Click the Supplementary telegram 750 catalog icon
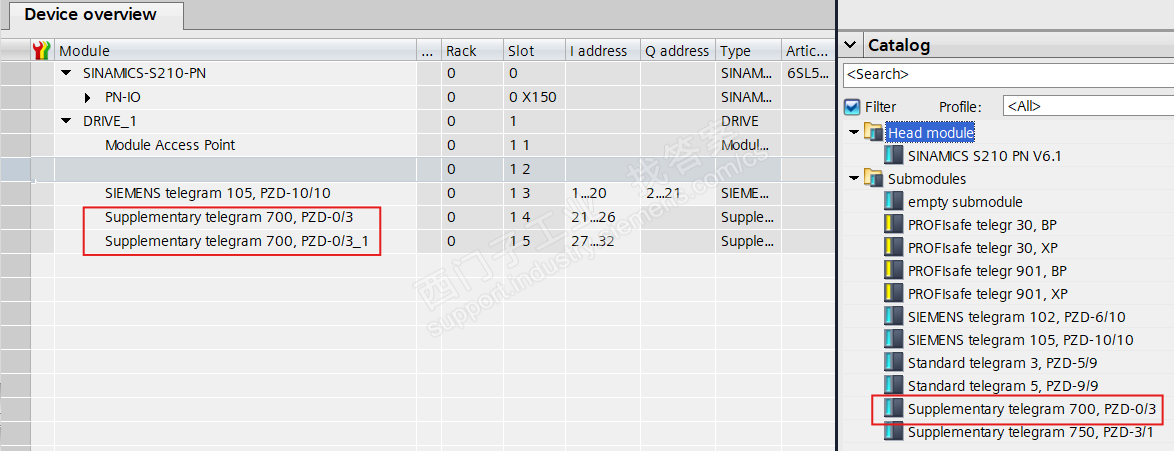The height and width of the screenshot is (451, 1174). point(893,432)
